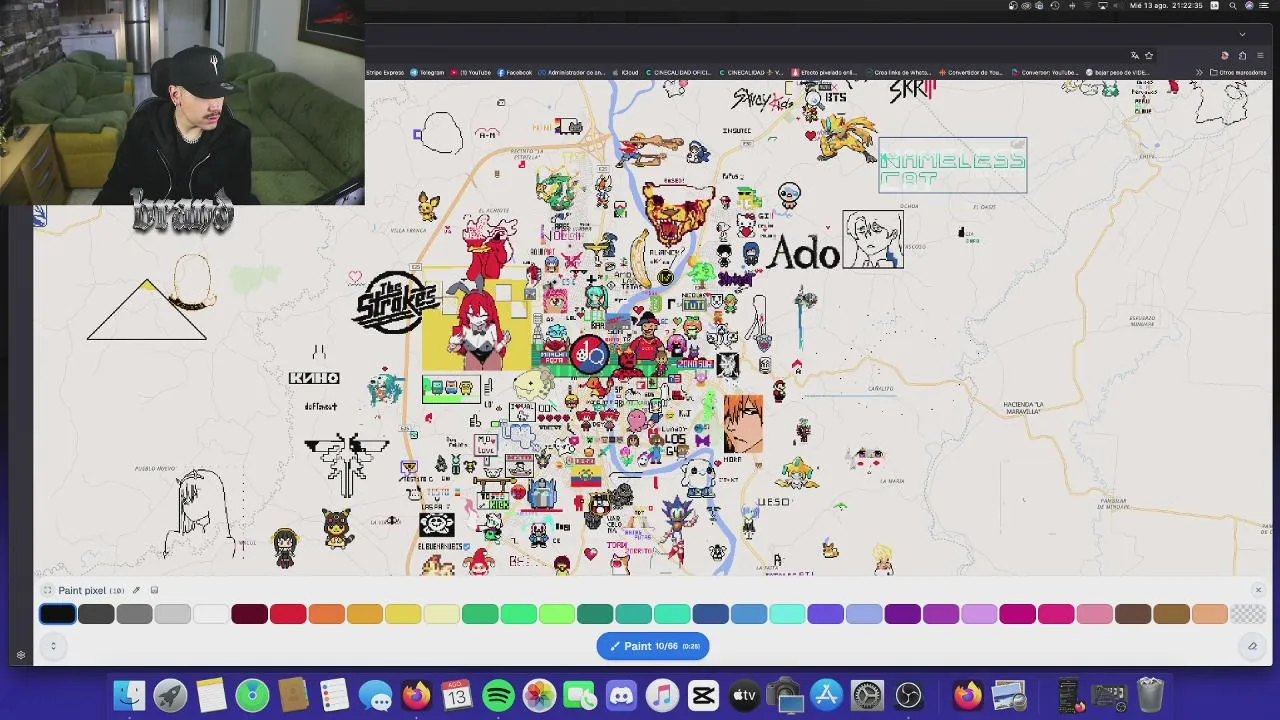The image size is (1280, 720).
Task: Open the YouTube bookmark
Action: click(471, 72)
